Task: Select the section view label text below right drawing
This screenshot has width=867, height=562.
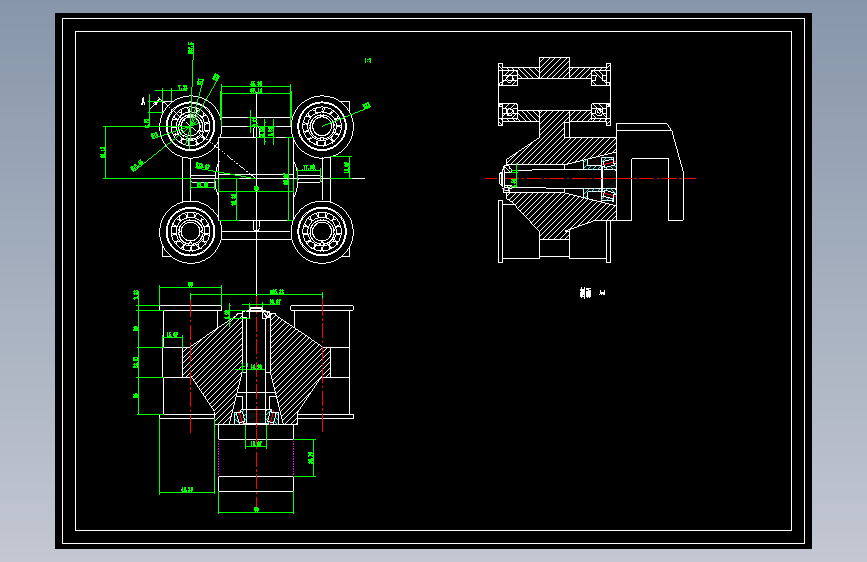Action: 592,293
